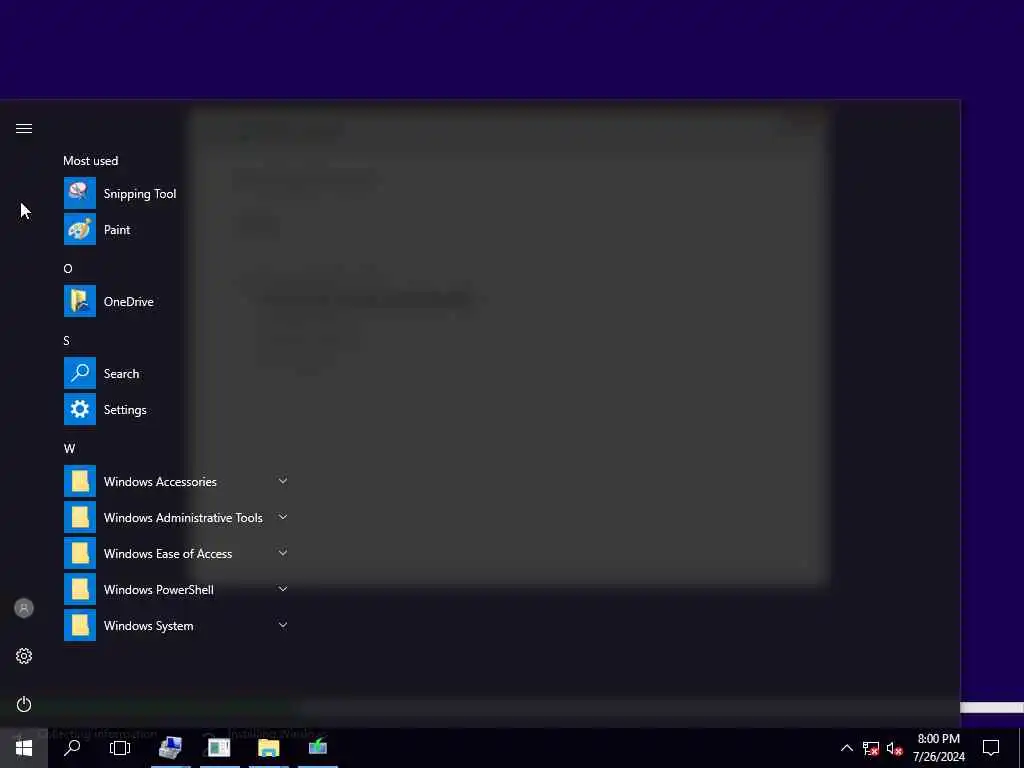Image resolution: width=1024 pixels, height=768 pixels.
Task: Open taskbar search magnifier
Action: tap(72, 748)
